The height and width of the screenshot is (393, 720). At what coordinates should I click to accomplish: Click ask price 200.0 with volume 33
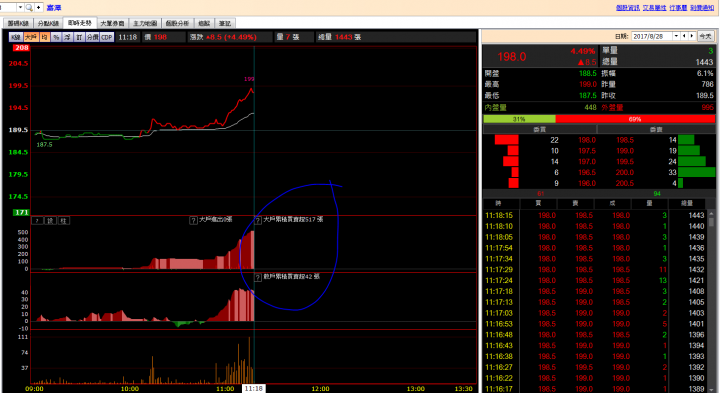(625, 173)
